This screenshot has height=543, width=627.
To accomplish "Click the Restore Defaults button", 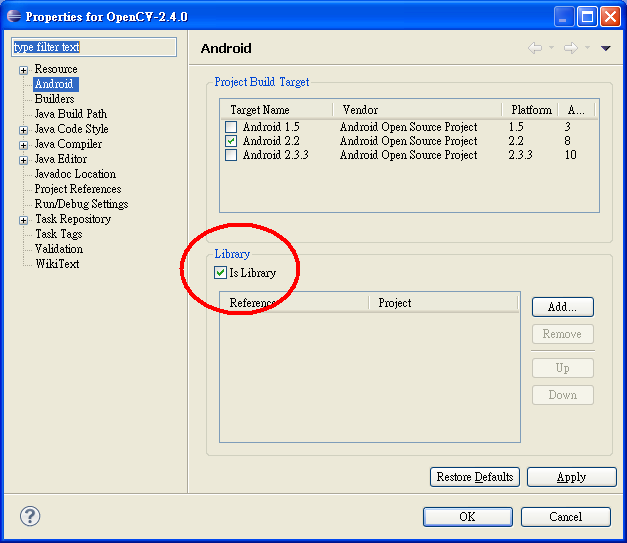I will click(475, 477).
